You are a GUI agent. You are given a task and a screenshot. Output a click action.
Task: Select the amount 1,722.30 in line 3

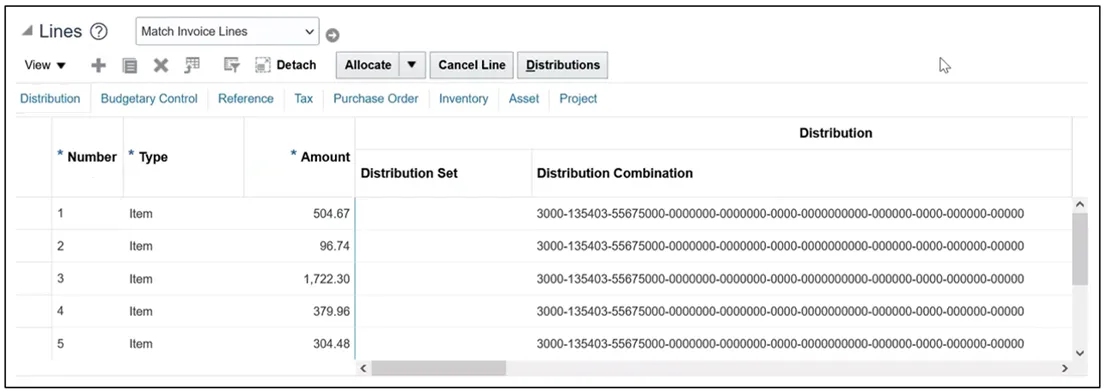click(x=327, y=279)
